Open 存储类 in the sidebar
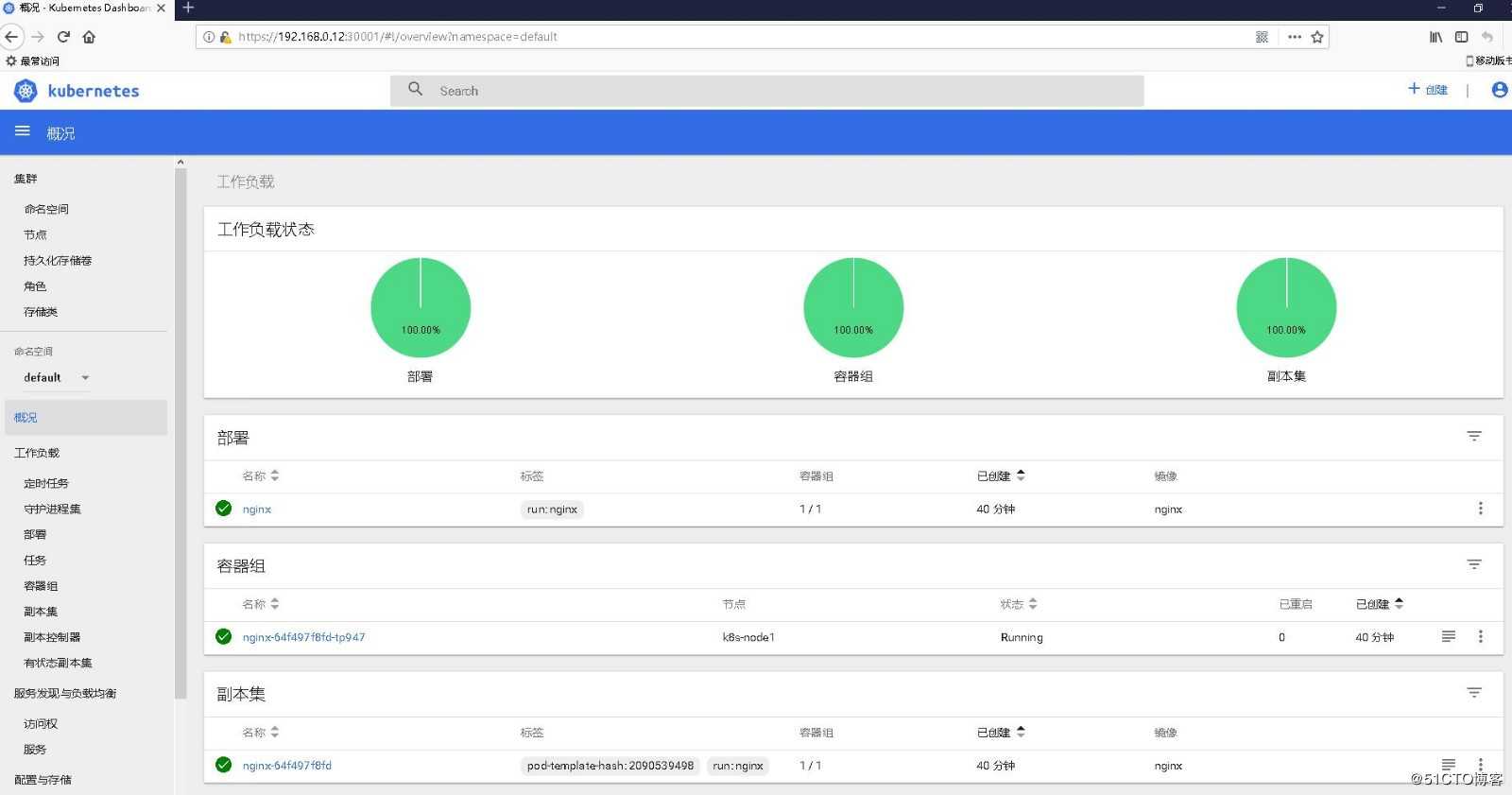The height and width of the screenshot is (795, 1512). click(x=41, y=311)
